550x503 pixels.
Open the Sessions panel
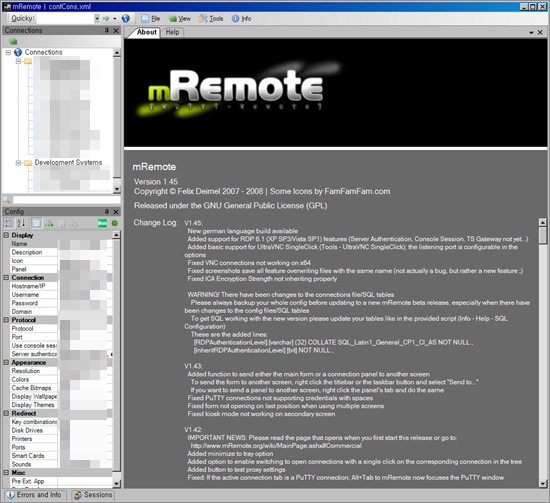point(93,495)
